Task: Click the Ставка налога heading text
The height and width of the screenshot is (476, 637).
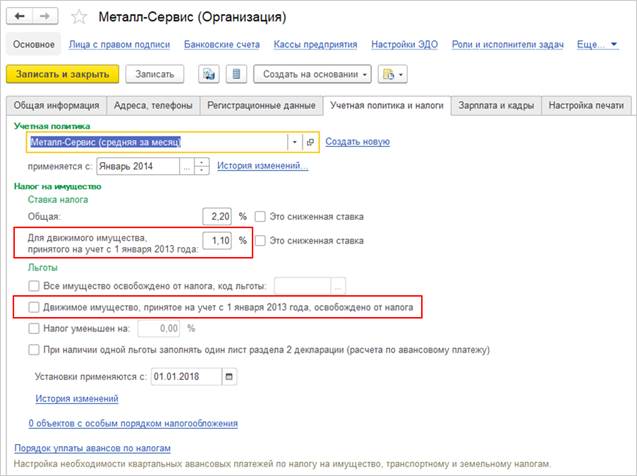Action: click(x=58, y=200)
